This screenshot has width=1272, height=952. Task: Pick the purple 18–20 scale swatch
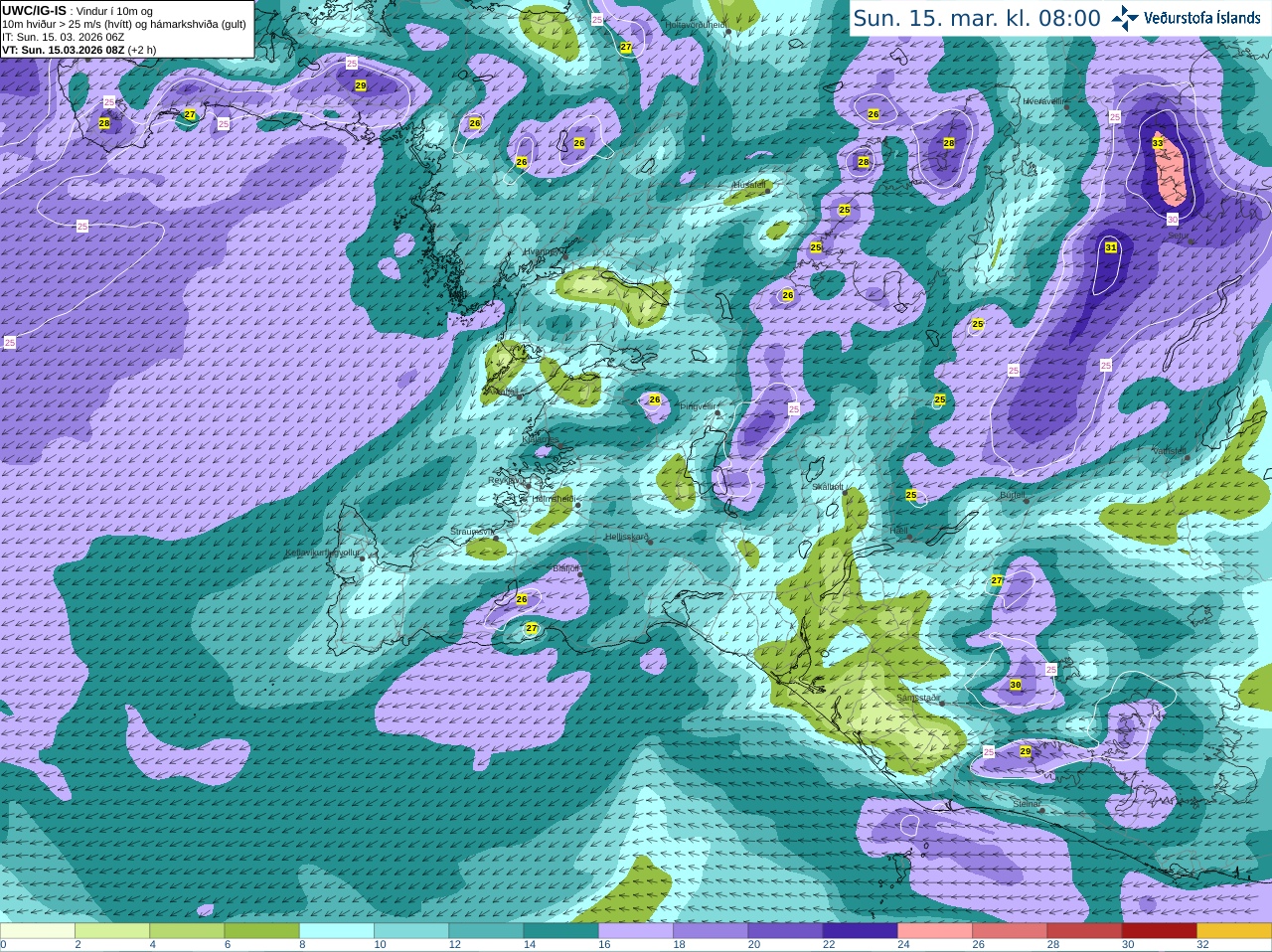click(x=711, y=930)
